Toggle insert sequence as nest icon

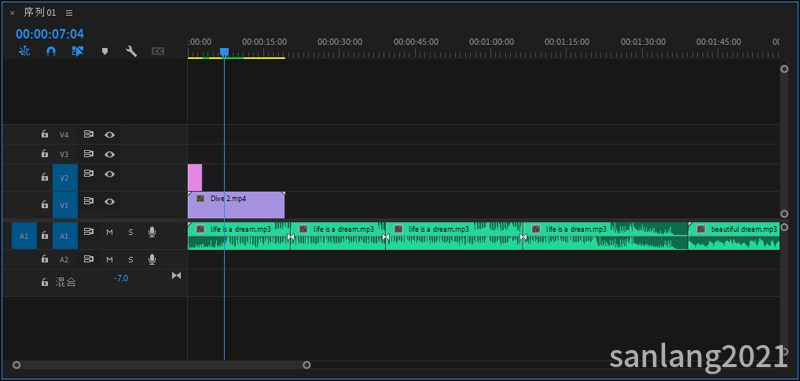(x=24, y=51)
